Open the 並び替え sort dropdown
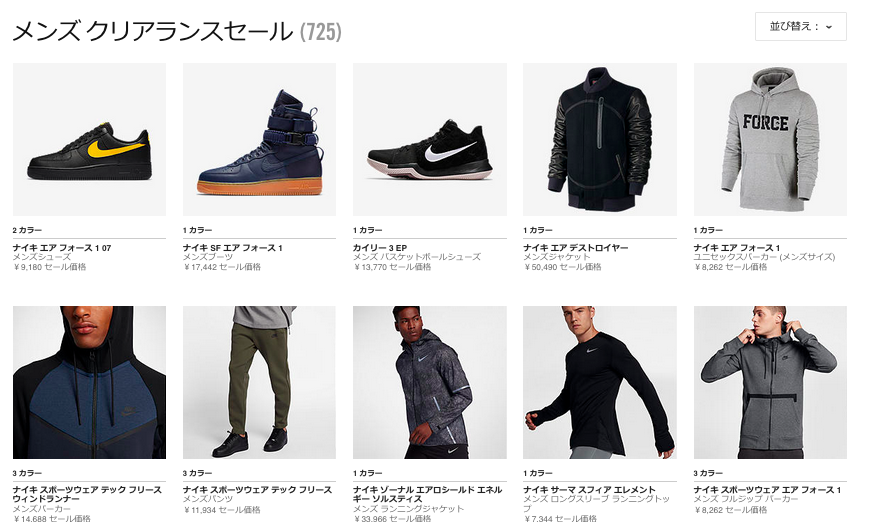 pyautogui.click(x=800, y=27)
